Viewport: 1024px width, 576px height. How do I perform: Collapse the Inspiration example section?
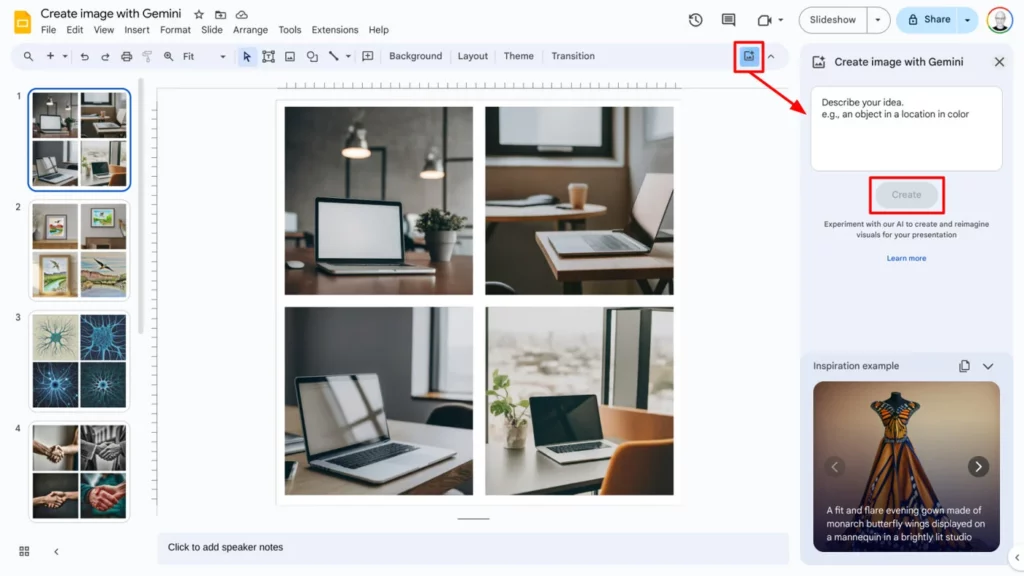point(988,366)
